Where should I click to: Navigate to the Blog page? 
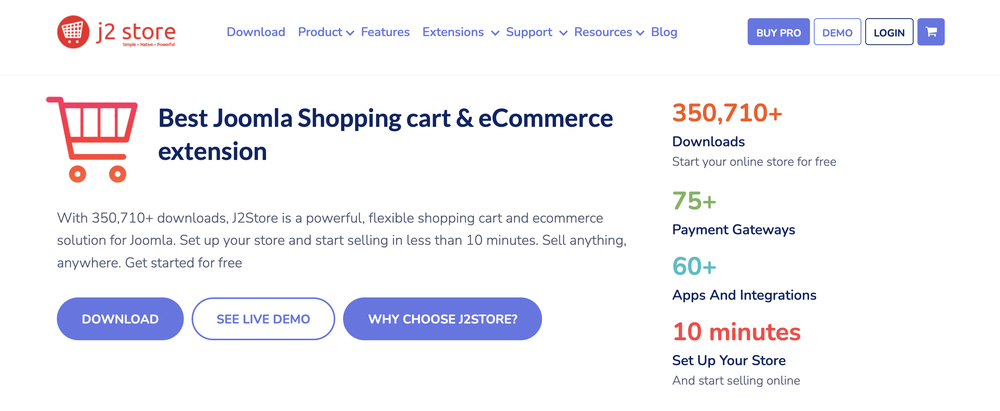point(664,32)
